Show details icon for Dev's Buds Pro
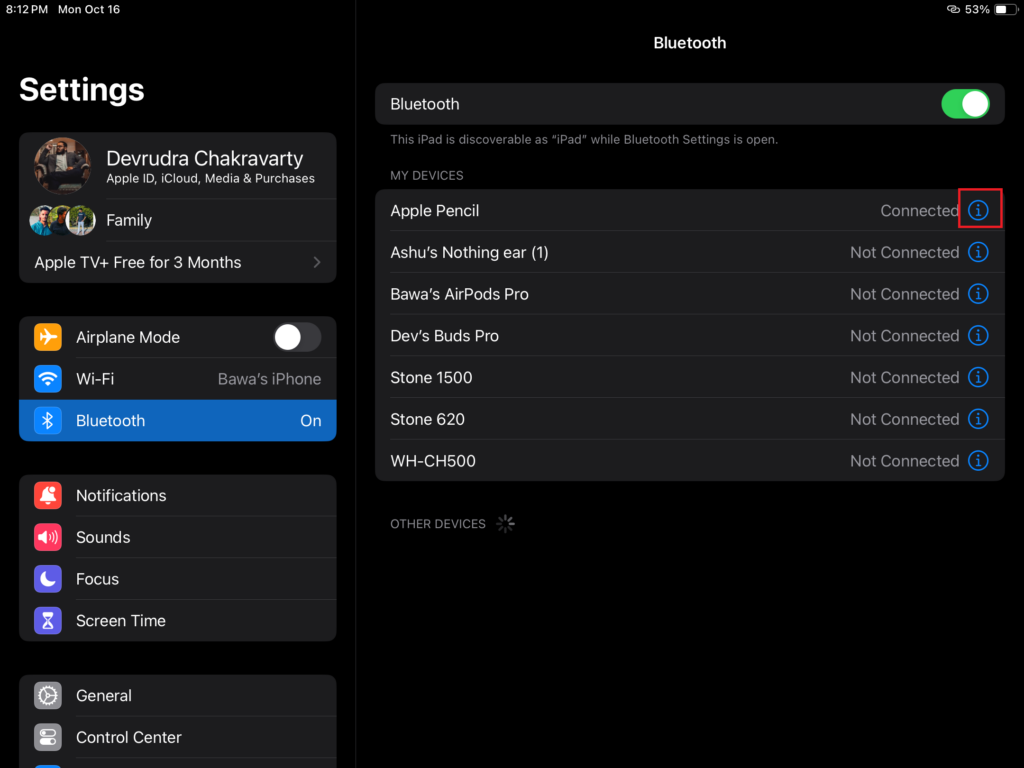Image resolution: width=1024 pixels, height=768 pixels. (x=978, y=336)
